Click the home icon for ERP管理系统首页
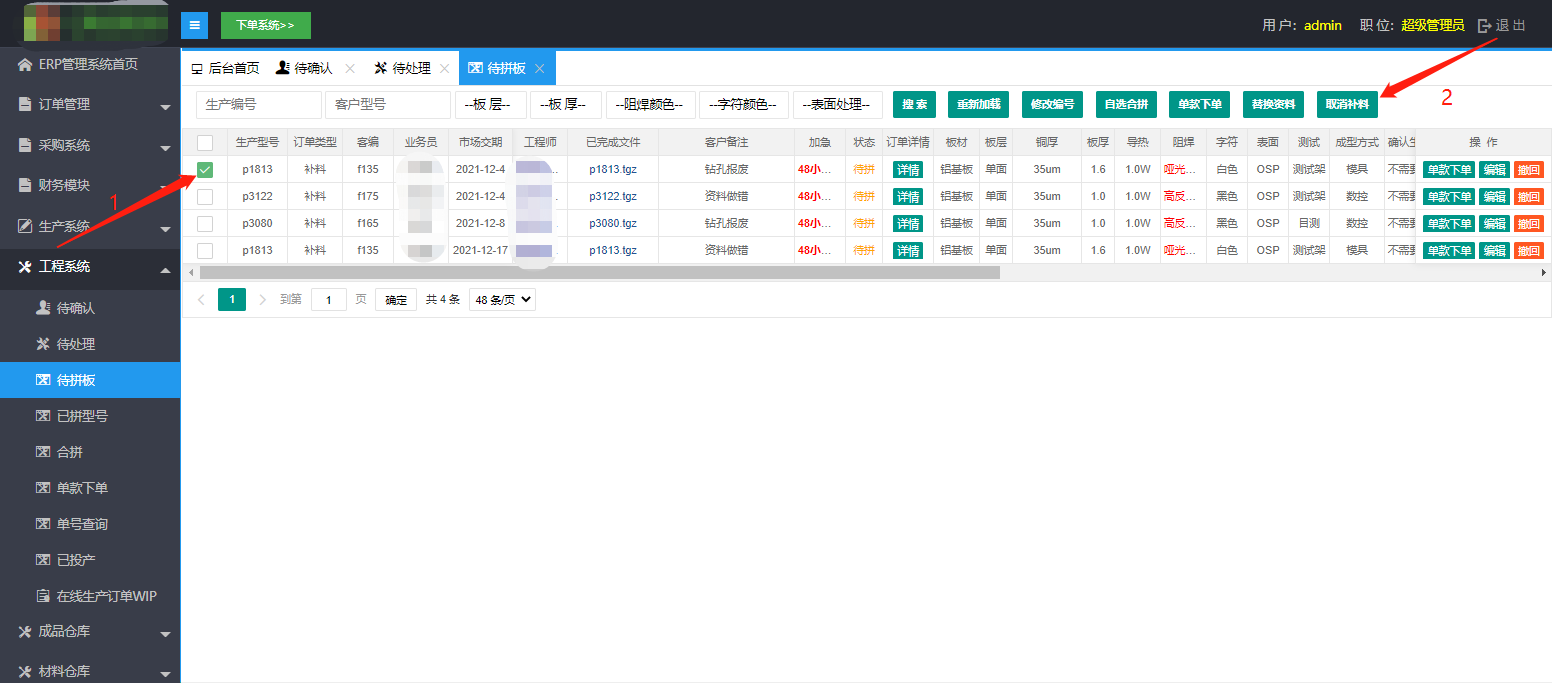Viewport: 1552px width, 683px height. coord(25,65)
